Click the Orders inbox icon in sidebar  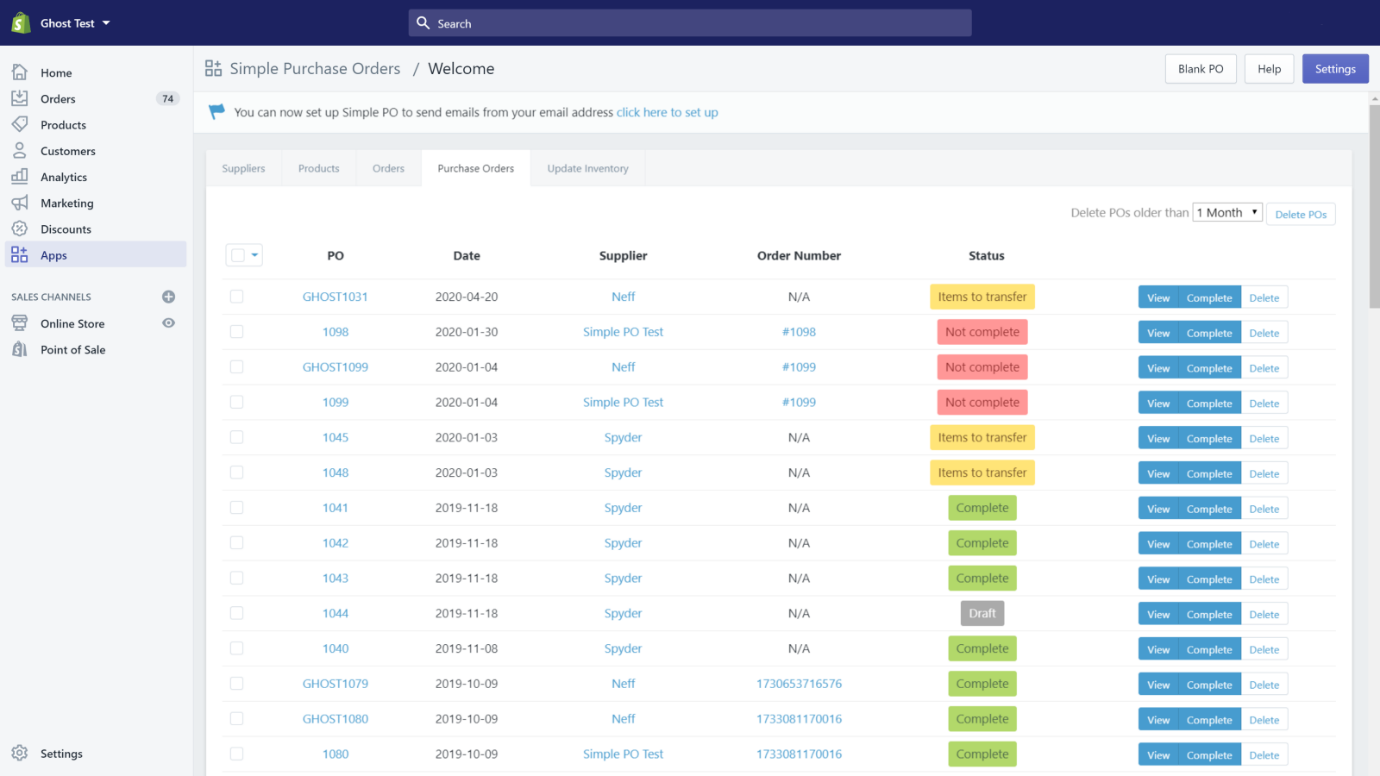(x=20, y=98)
